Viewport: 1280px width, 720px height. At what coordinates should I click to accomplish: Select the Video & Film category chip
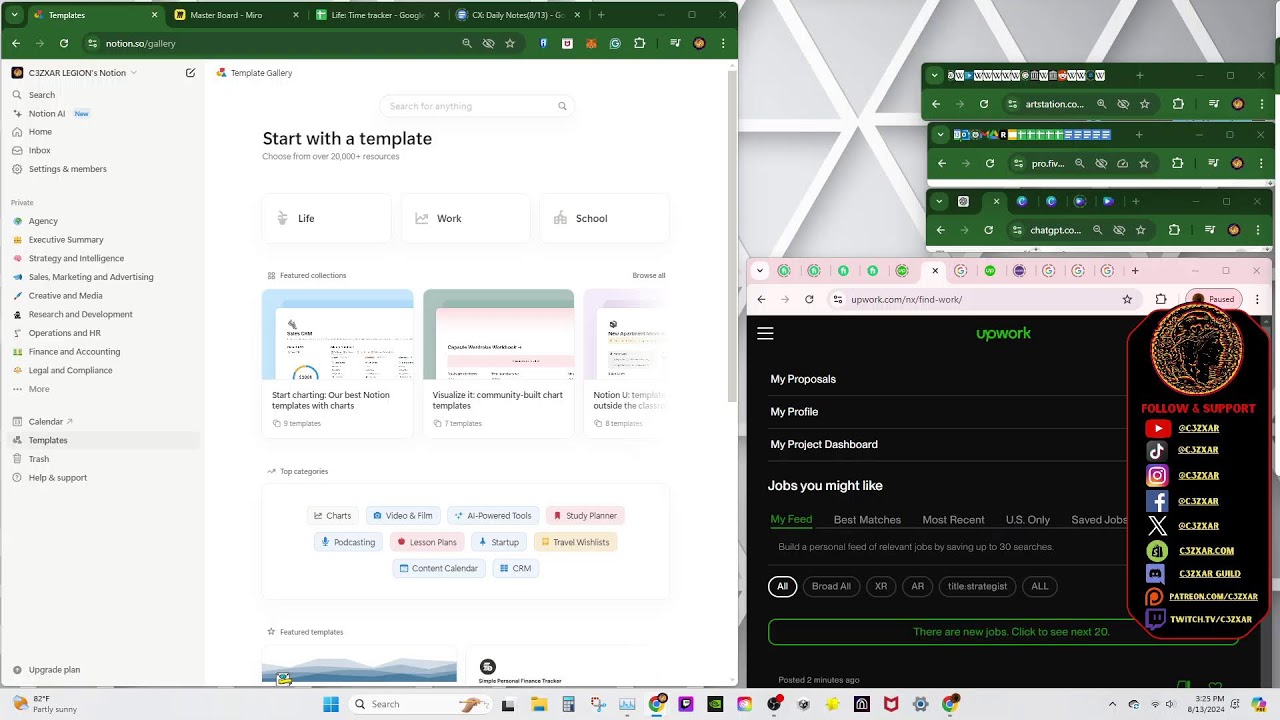click(402, 516)
